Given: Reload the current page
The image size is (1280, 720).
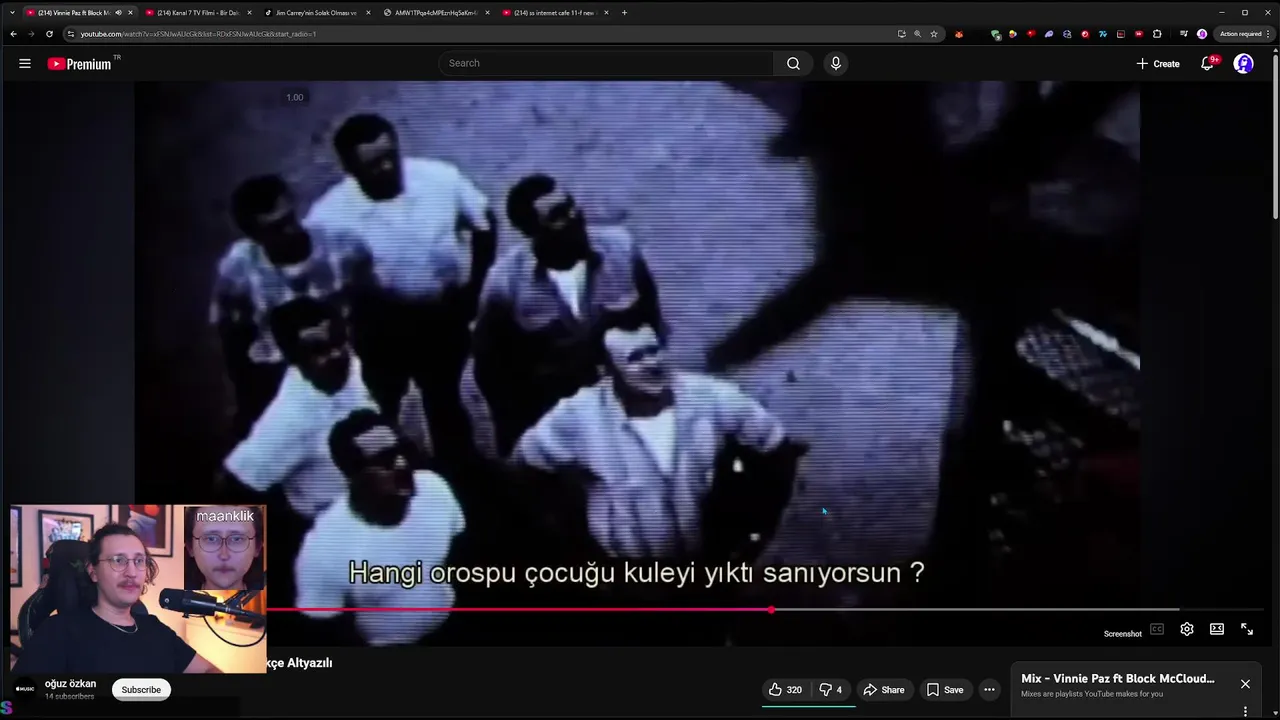Looking at the screenshot, I should [x=49, y=34].
